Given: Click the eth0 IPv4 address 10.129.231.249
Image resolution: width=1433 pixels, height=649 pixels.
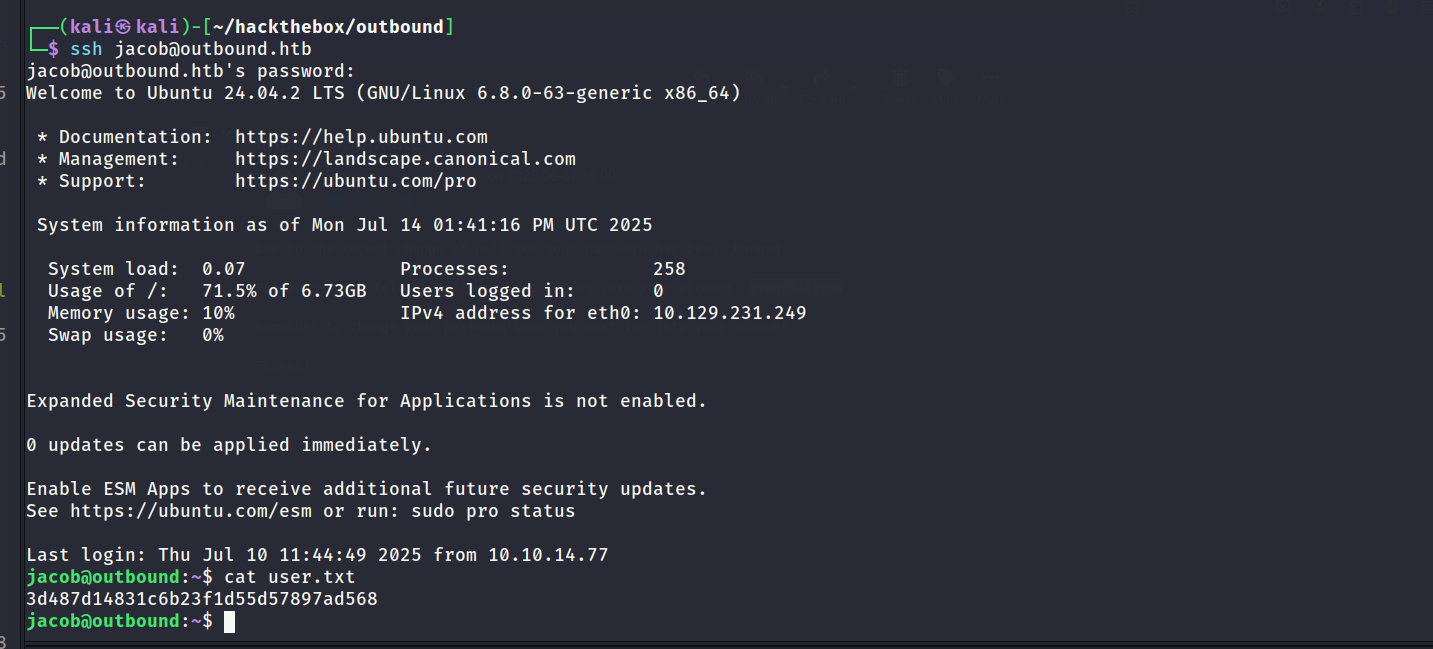Looking at the screenshot, I should [x=729, y=313].
